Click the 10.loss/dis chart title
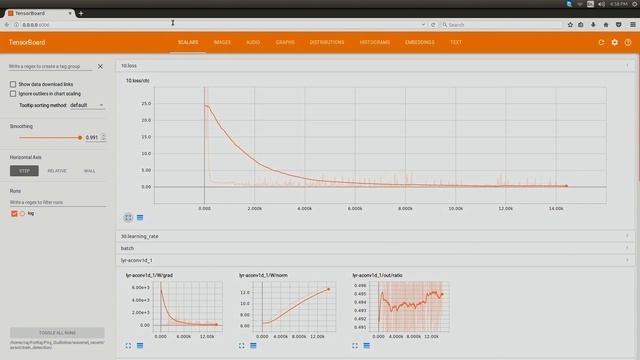This screenshot has width=640, height=360. (x=138, y=81)
